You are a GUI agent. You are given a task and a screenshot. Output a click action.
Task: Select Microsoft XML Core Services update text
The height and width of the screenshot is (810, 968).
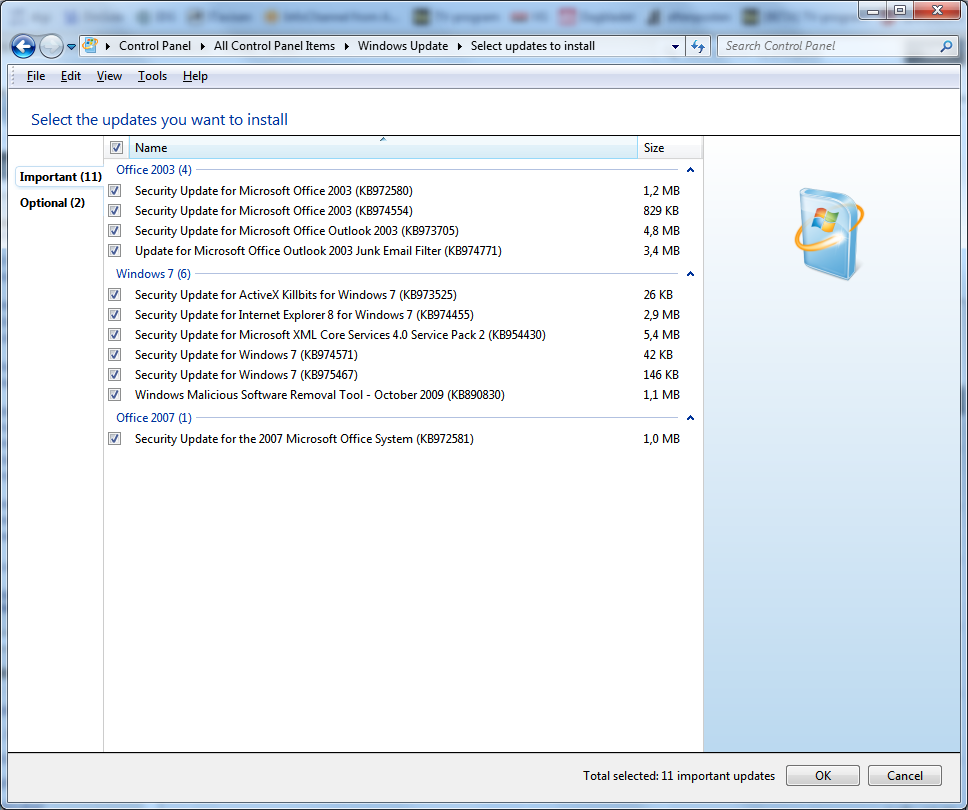[340, 335]
